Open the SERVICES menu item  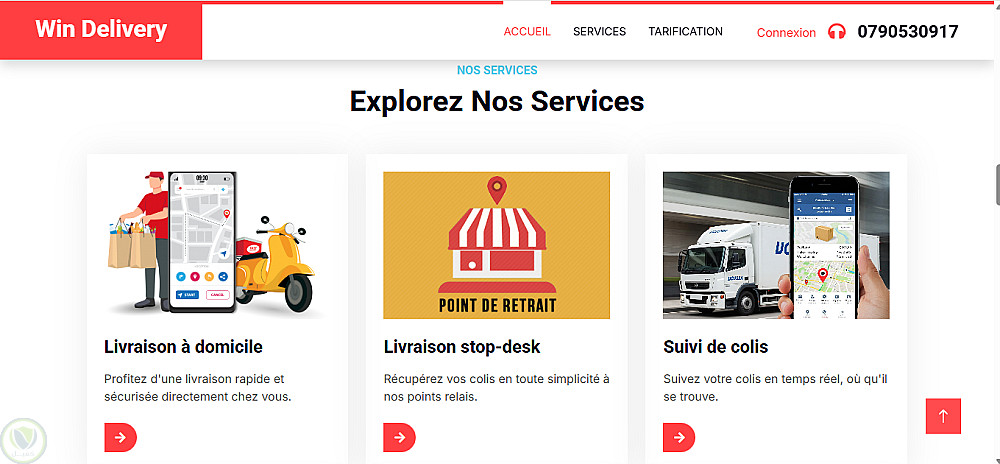click(x=599, y=32)
